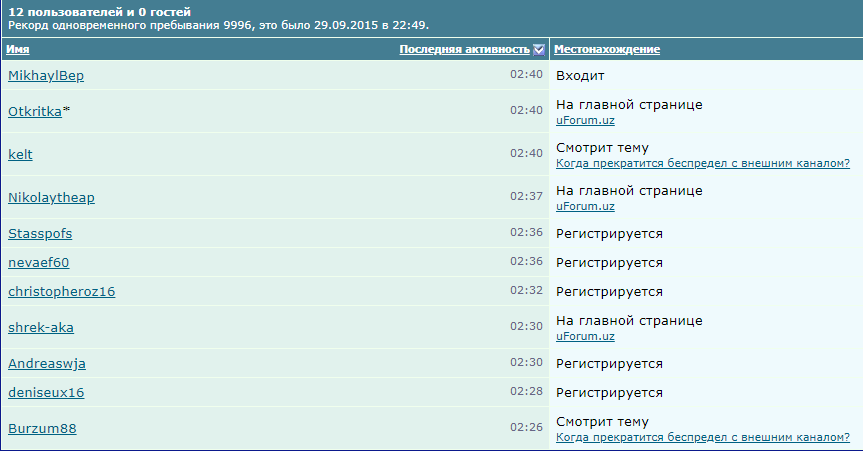Open the Otkritka user profile
The image size is (863, 453).
click(x=35, y=111)
